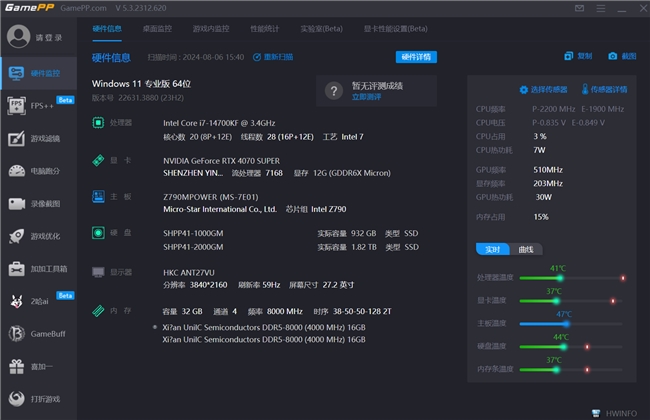Click the 内存条温度 slider handle

[x=556, y=369]
